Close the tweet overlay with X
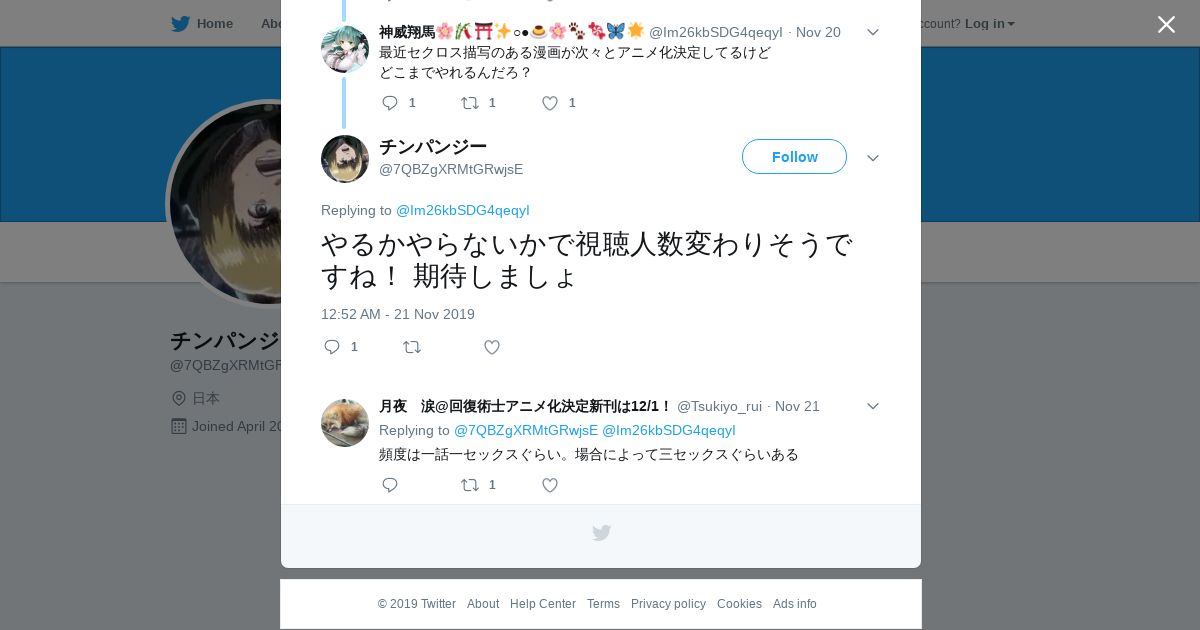 pyautogui.click(x=1166, y=24)
